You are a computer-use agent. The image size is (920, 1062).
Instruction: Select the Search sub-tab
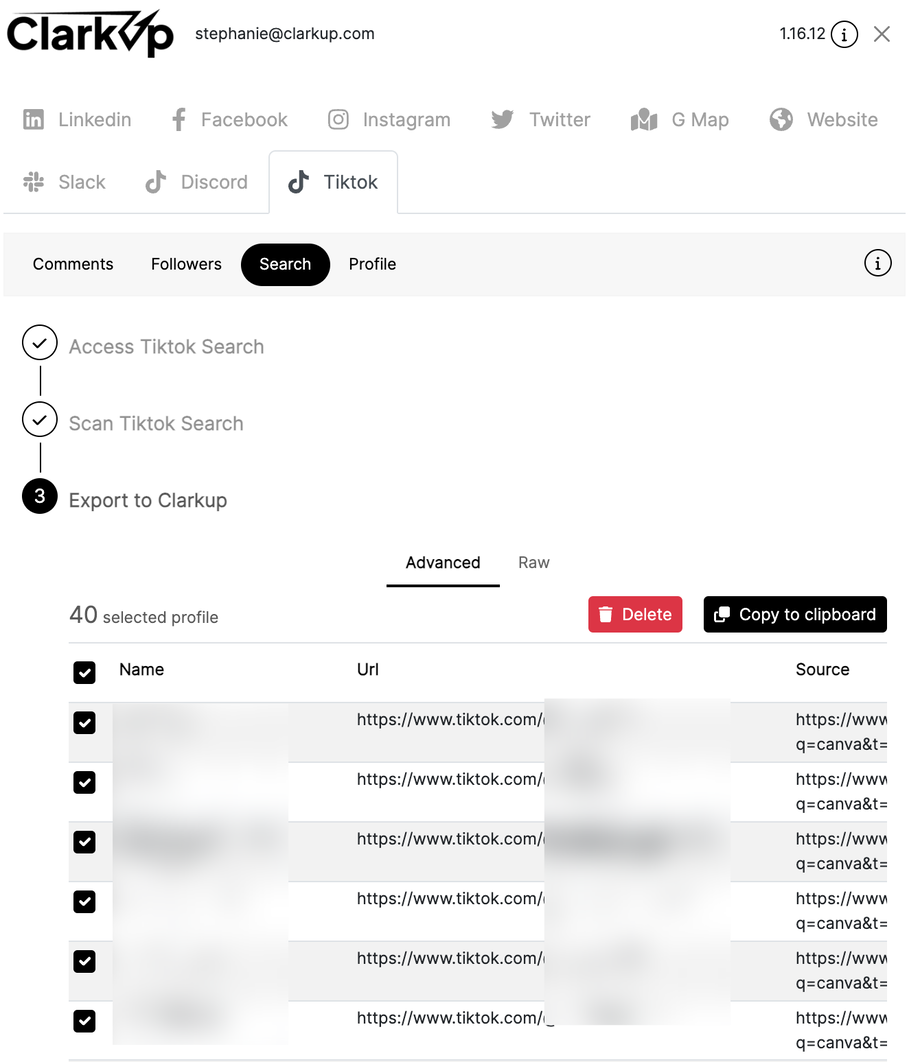[285, 264]
